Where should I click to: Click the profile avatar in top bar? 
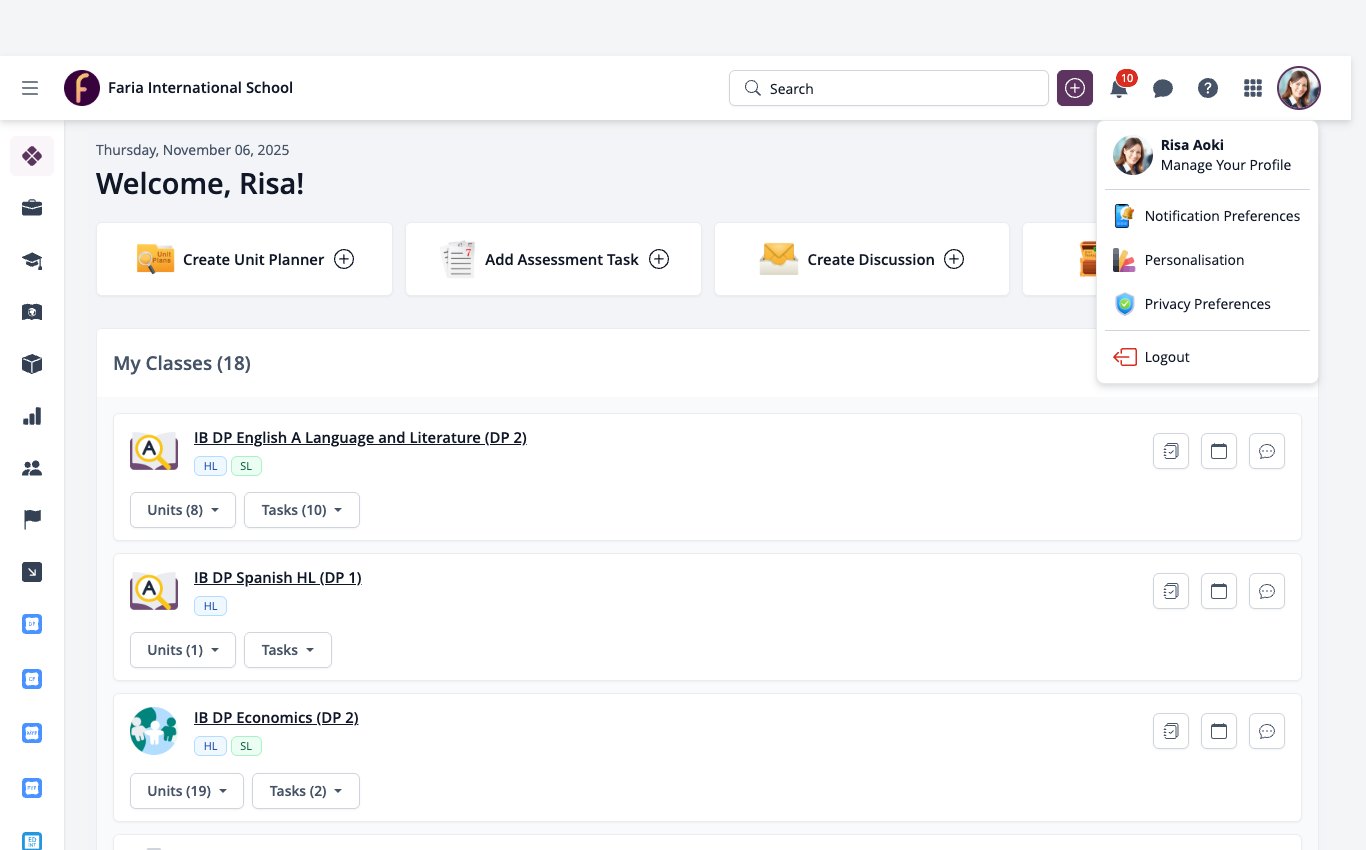1299,88
